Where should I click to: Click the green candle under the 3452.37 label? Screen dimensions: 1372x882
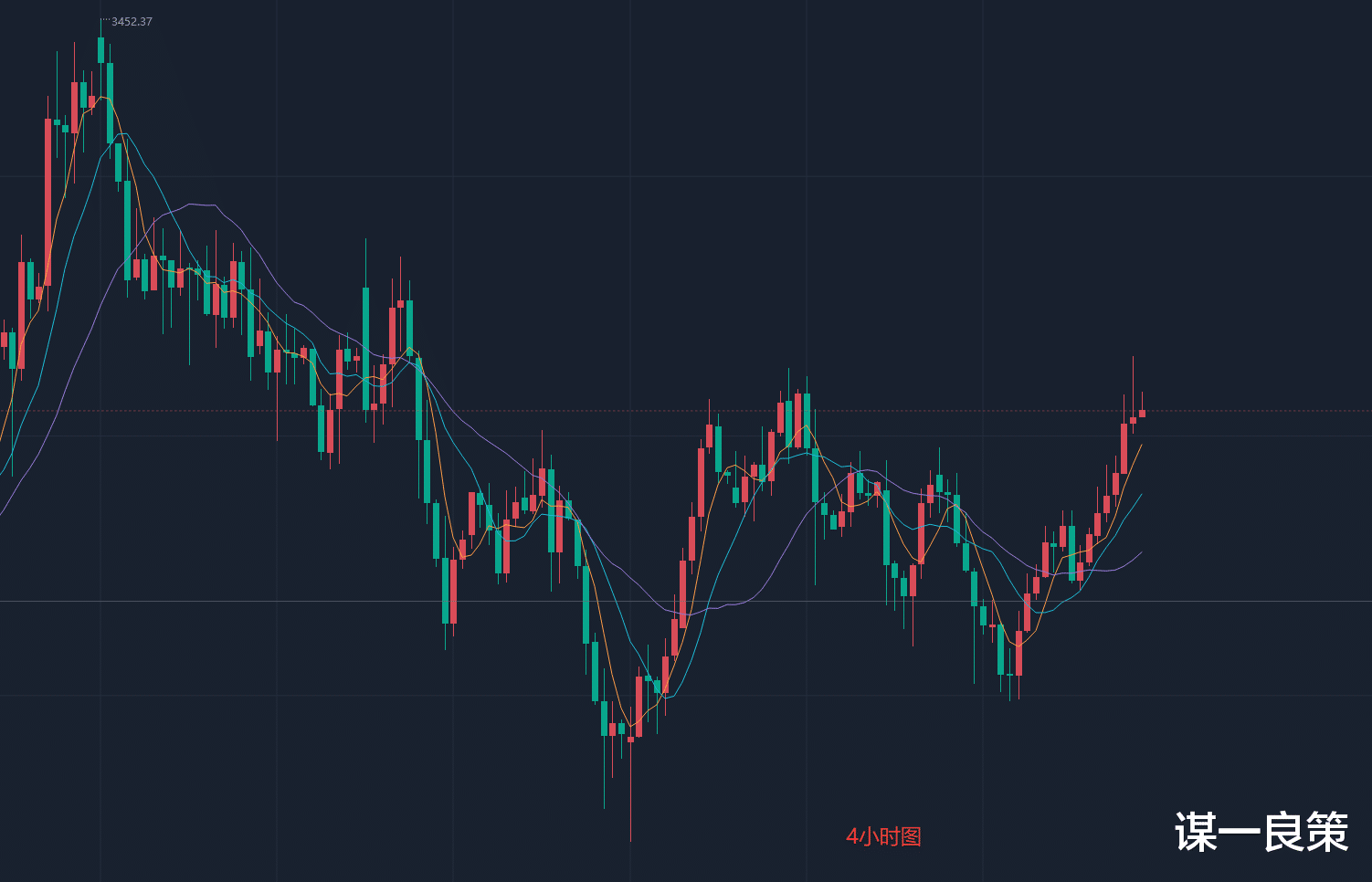point(100,50)
